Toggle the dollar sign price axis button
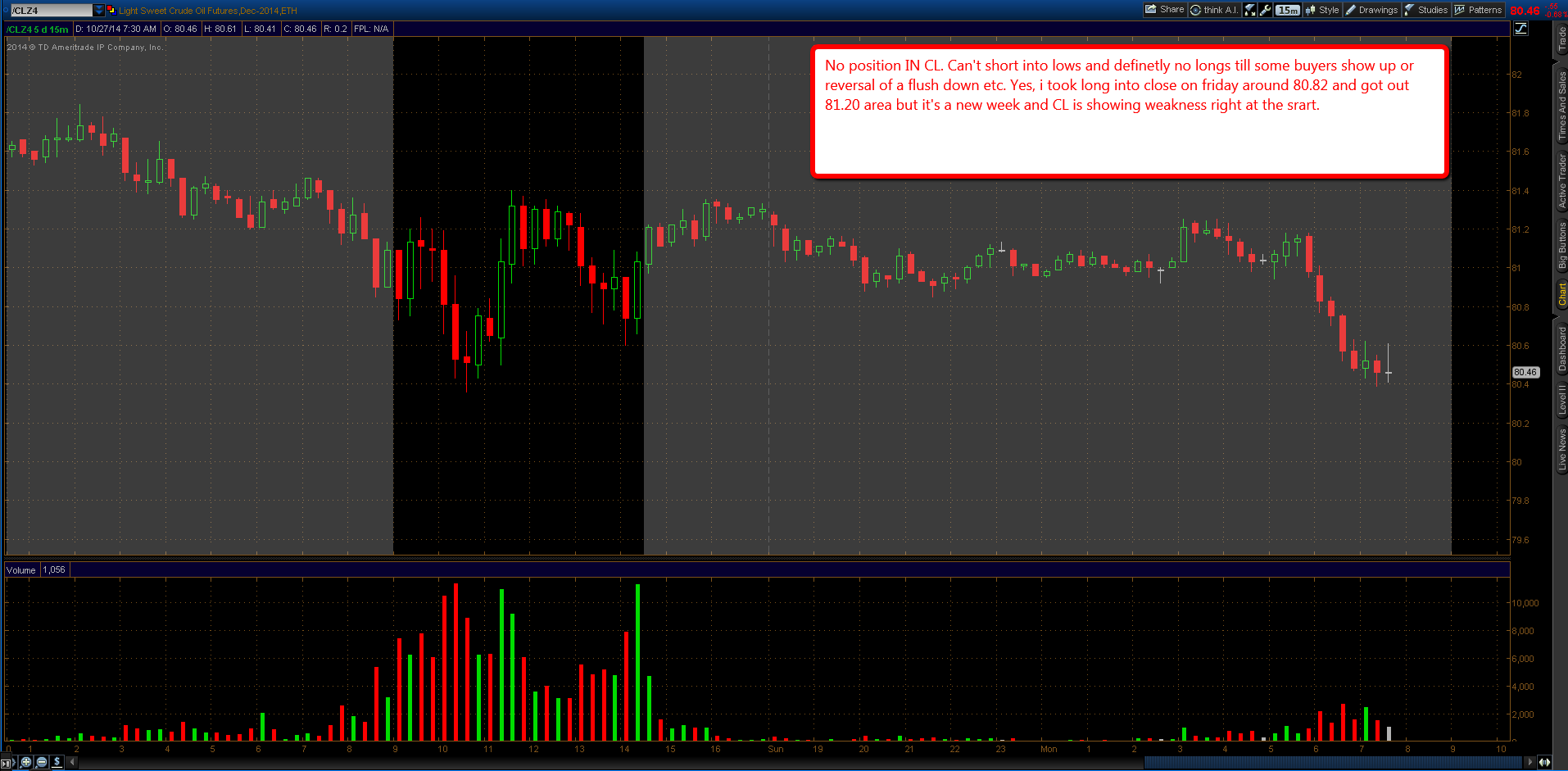The width and height of the screenshot is (1568, 771). click(x=57, y=762)
